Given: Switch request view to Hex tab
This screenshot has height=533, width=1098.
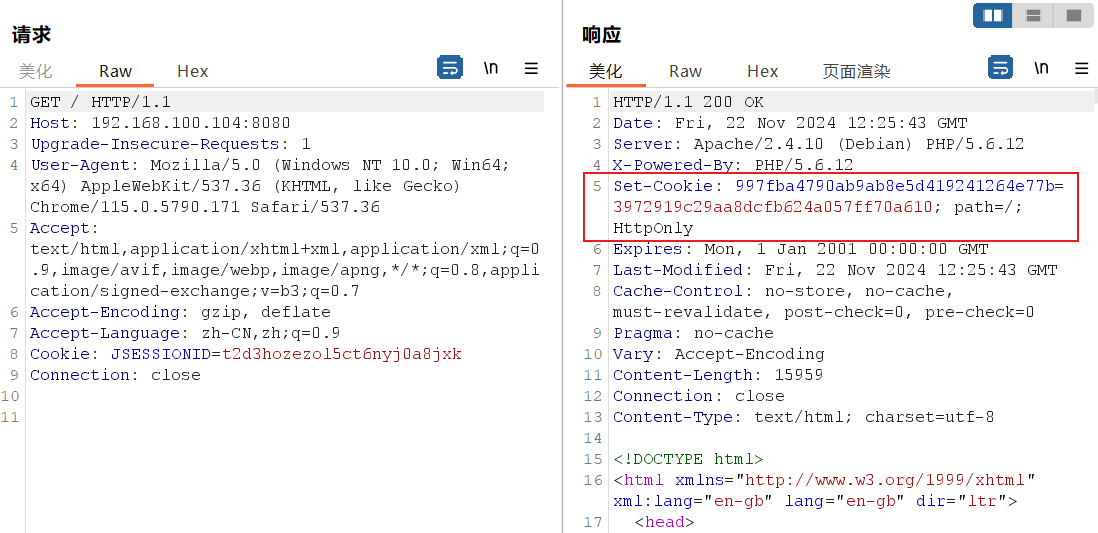Looking at the screenshot, I should (192, 71).
